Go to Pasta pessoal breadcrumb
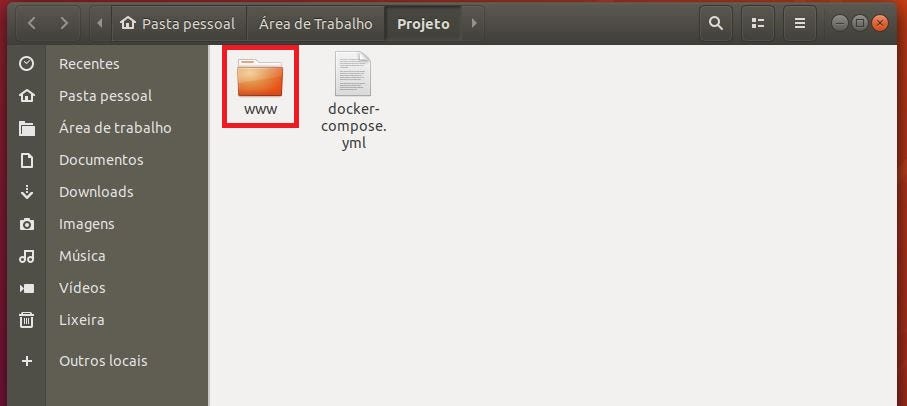Image resolution: width=907 pixels, height=406 pixels. pos(179,23)
